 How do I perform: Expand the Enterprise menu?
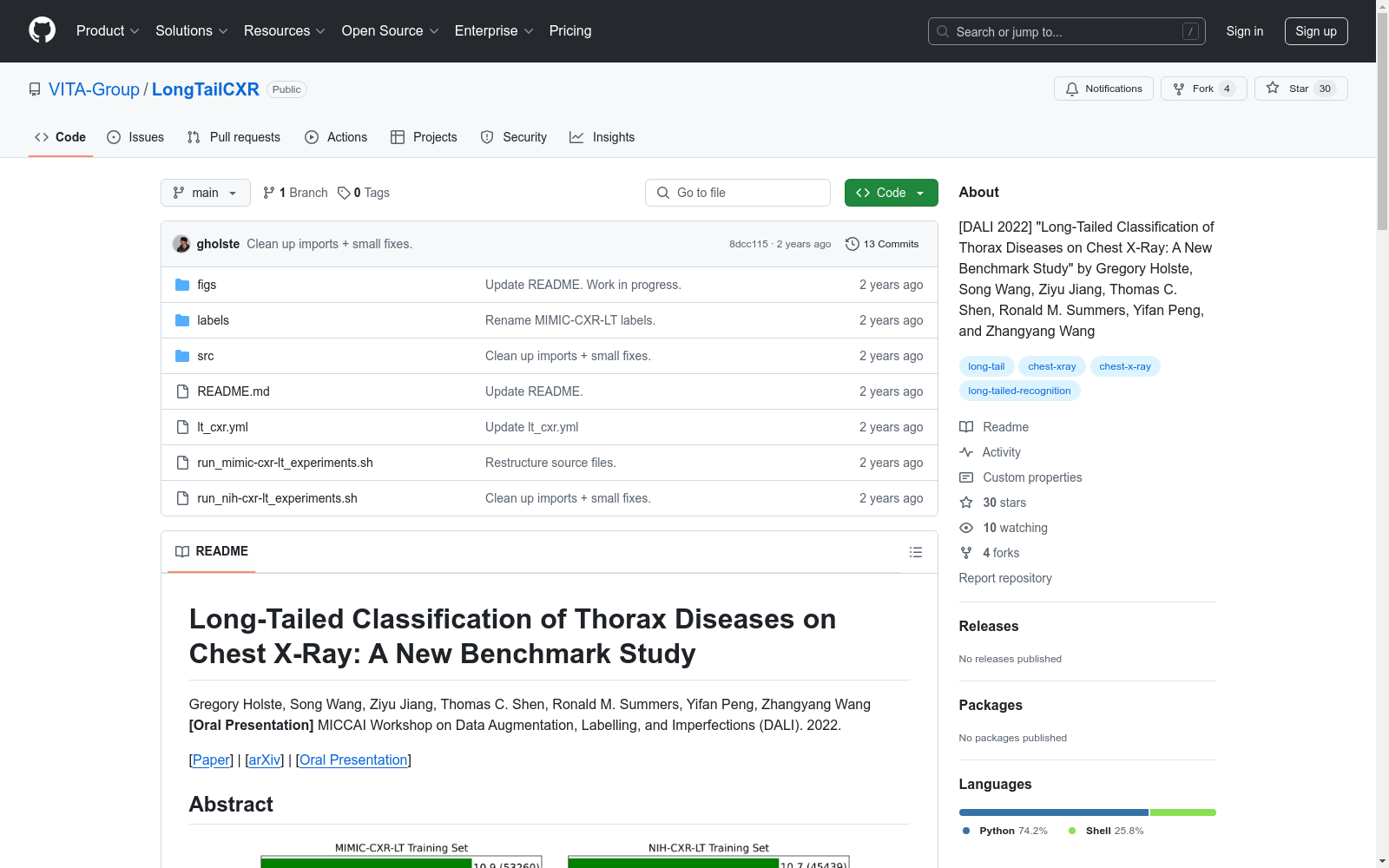[494, 30]
